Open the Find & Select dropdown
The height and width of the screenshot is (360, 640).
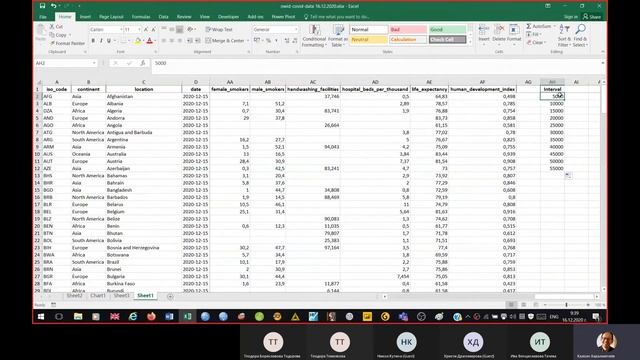tap(580, 36)
